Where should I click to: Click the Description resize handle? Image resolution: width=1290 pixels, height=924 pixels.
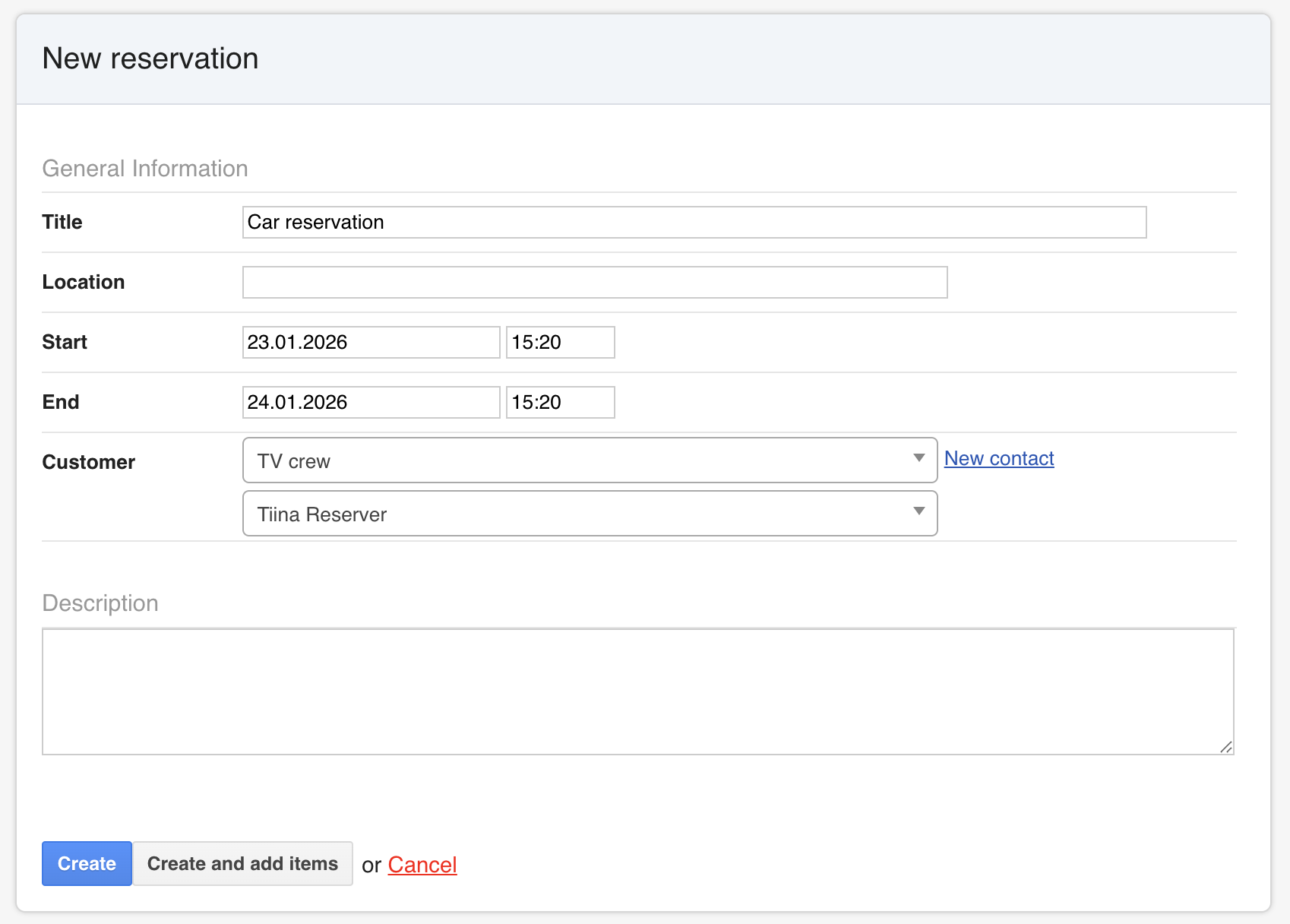[x=1225, y=747]
